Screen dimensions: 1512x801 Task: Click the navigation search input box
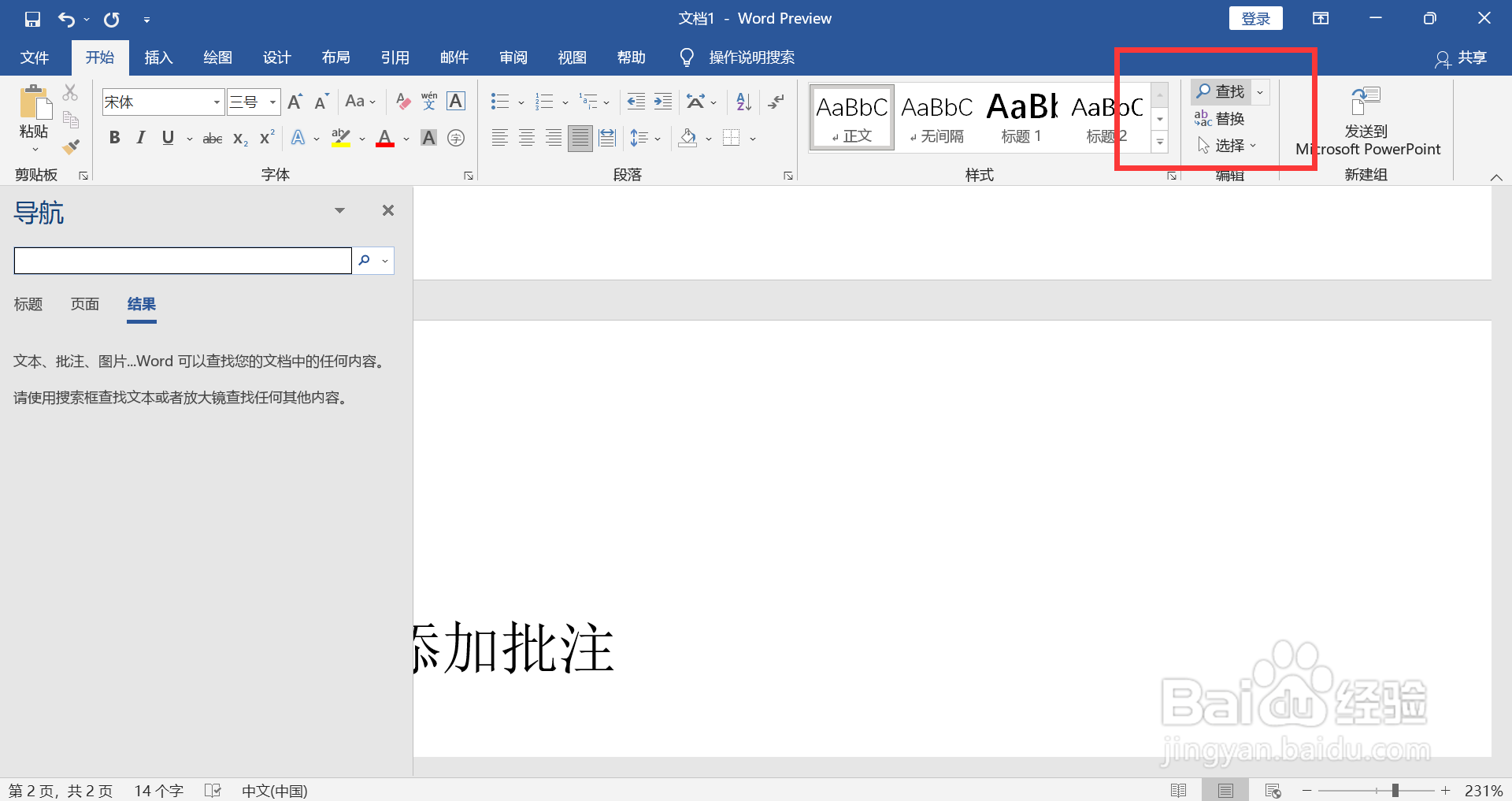click(x=183, y=261)
